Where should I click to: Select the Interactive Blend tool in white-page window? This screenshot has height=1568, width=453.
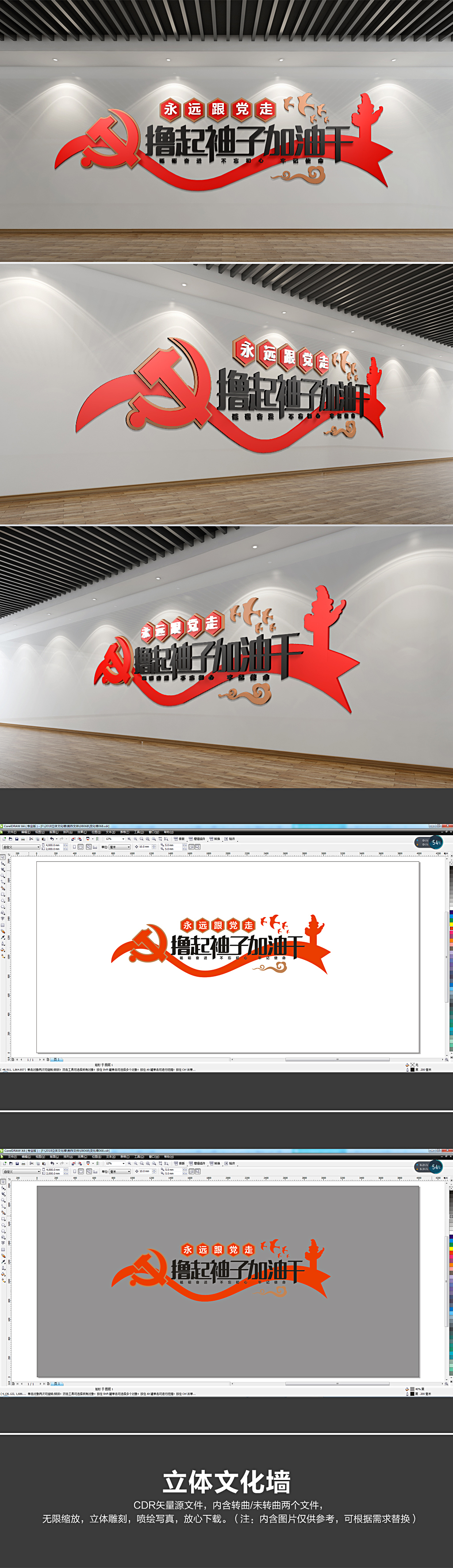(3, 931)
